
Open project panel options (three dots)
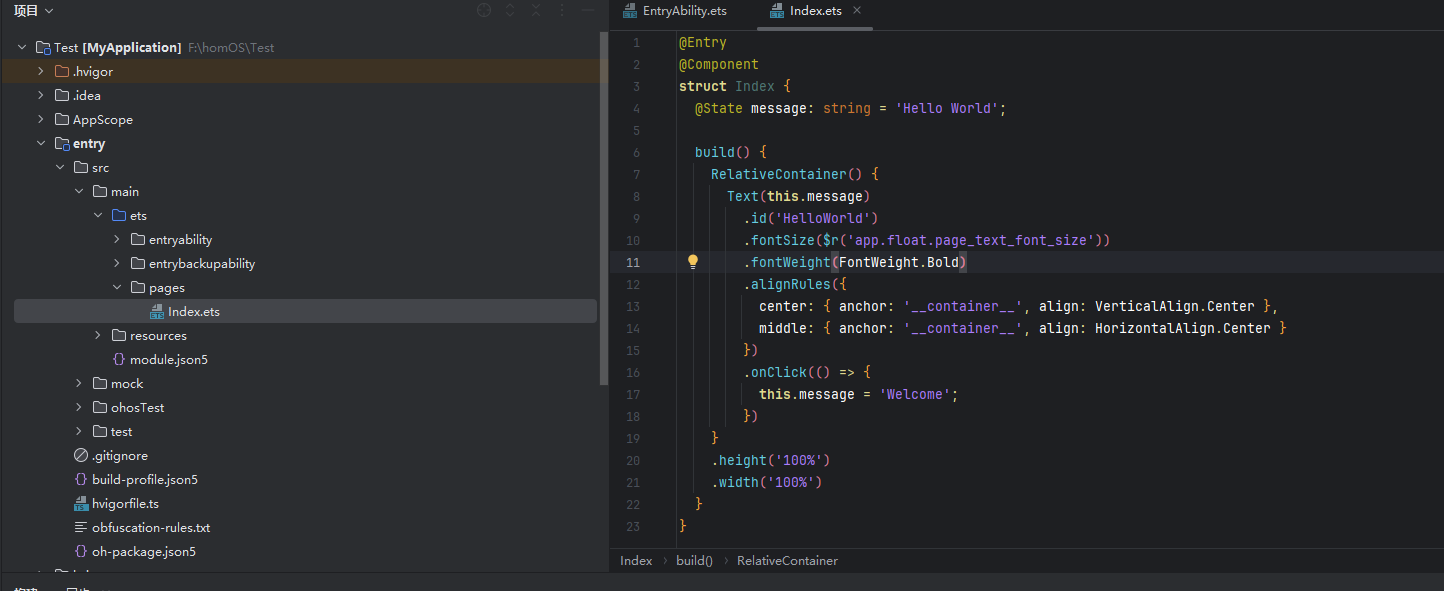coord(562,10)
